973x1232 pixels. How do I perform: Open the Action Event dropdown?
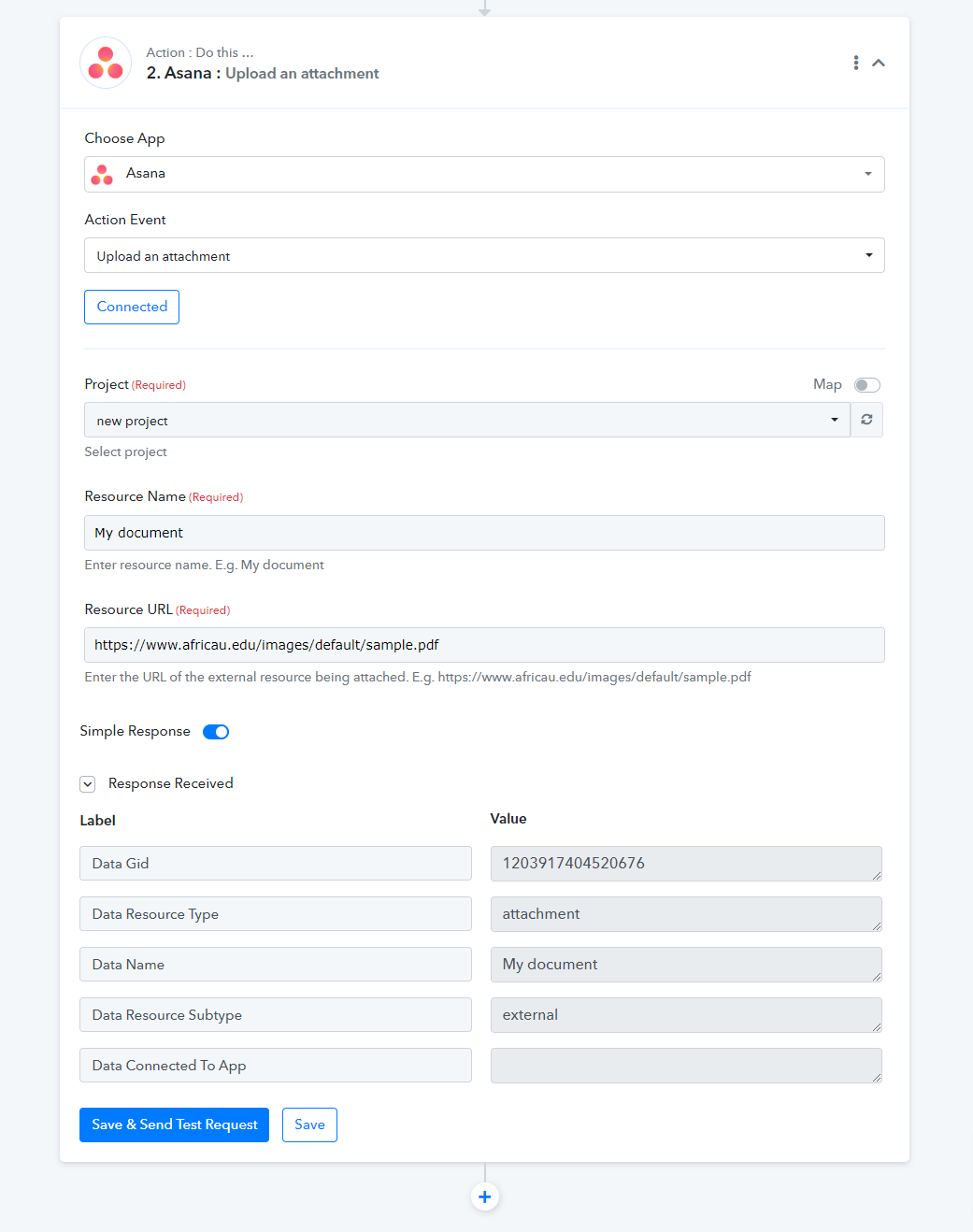[x=484, y=255]
